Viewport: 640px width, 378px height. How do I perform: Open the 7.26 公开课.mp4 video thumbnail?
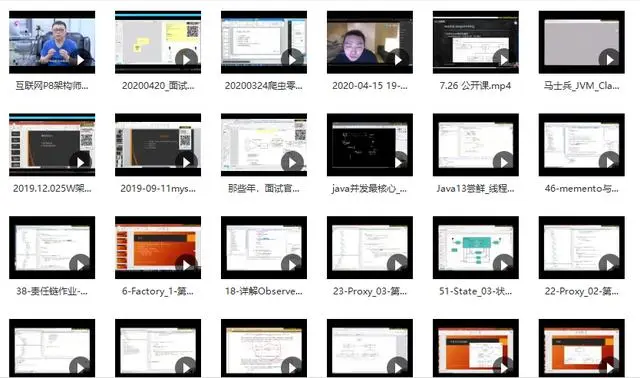[x=476, y=42]
